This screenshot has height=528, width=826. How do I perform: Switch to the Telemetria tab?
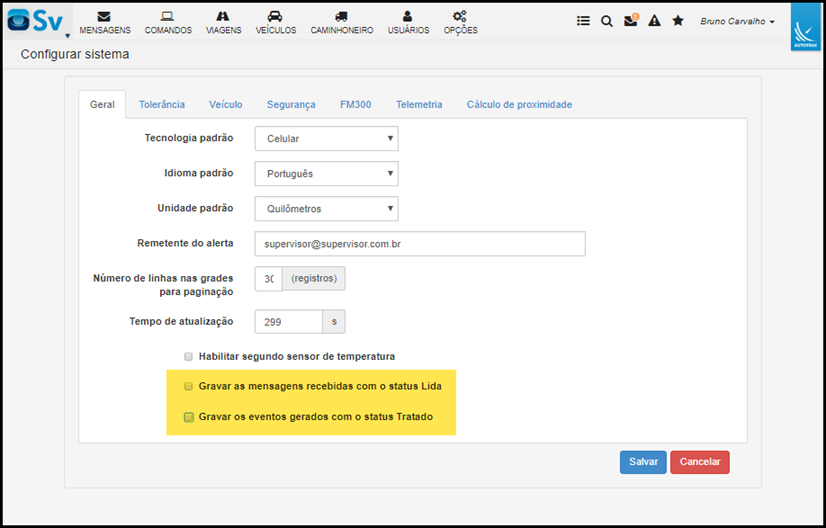tap(418, 104)
